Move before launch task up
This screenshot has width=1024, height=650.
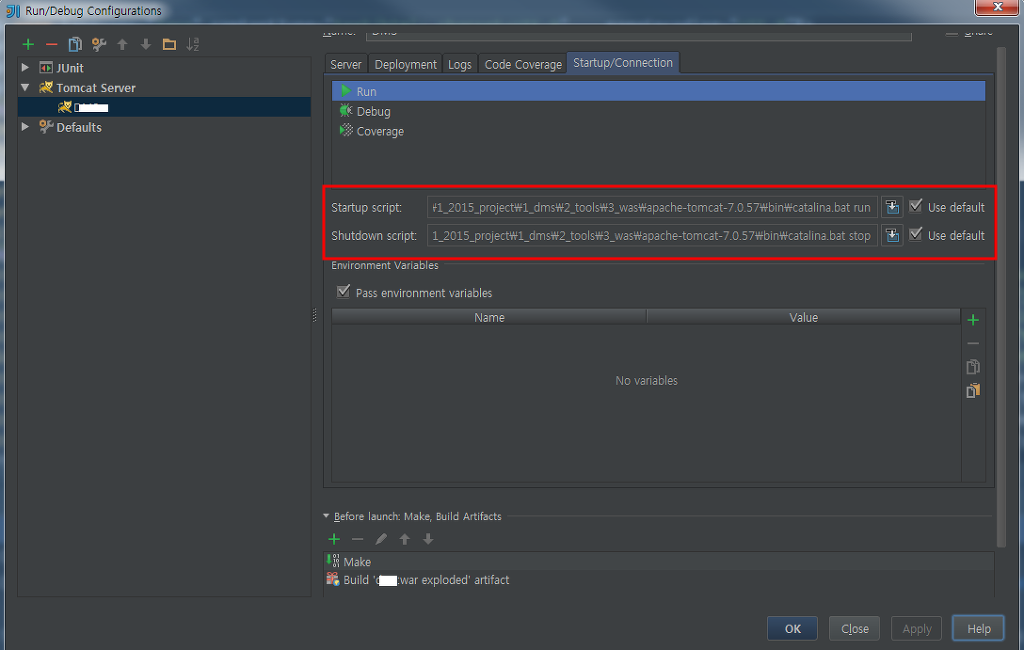(x=405, y=539)
